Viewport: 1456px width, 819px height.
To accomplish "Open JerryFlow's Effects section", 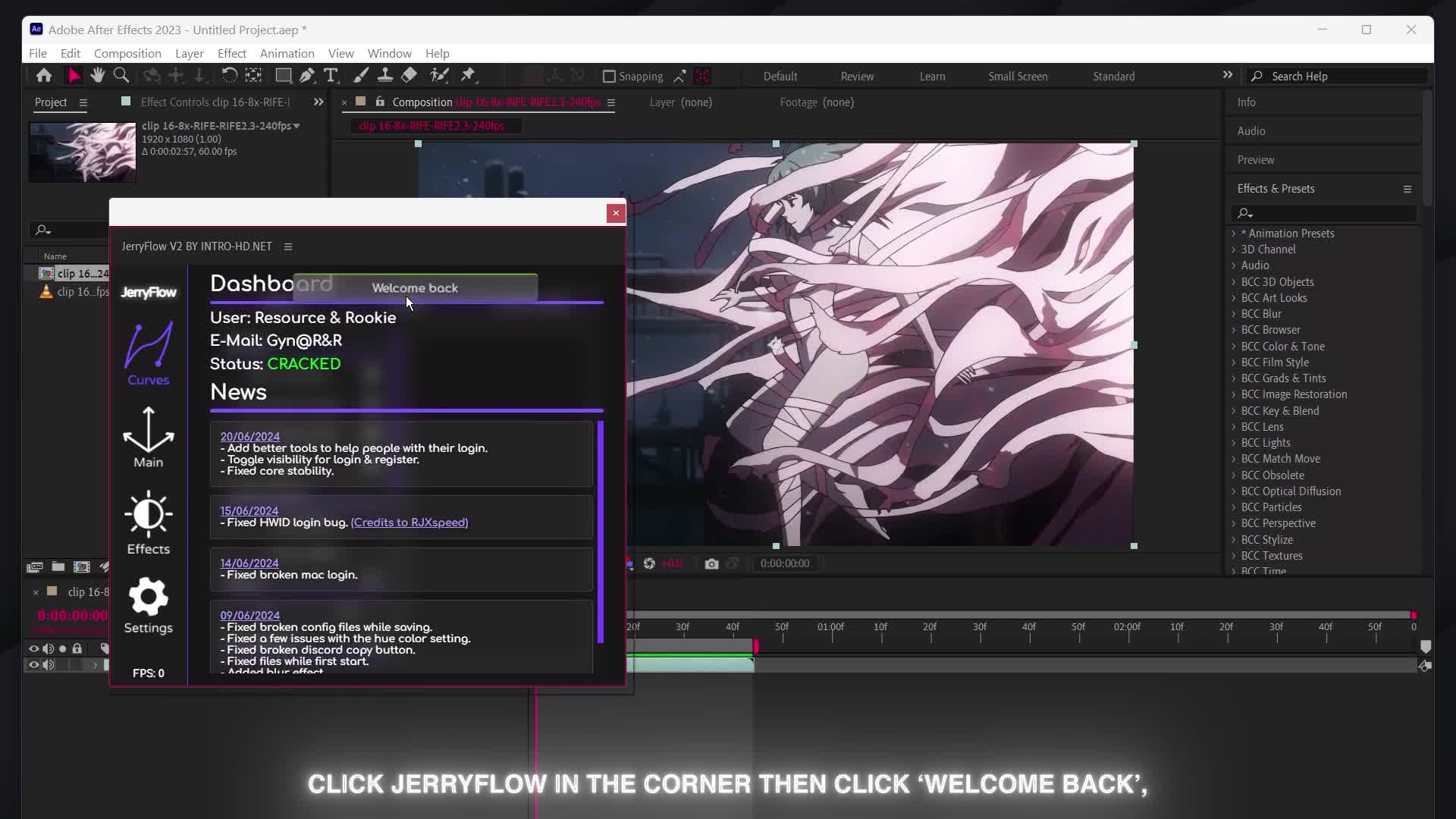I will (x=148, y=522).
